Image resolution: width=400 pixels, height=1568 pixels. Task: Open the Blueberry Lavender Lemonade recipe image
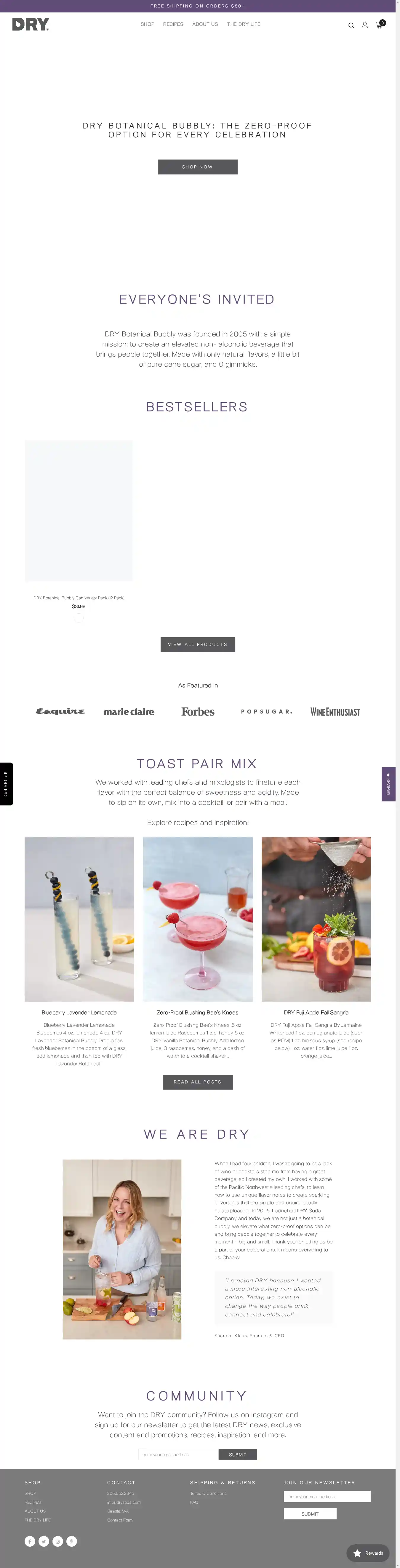click(79, 919)
